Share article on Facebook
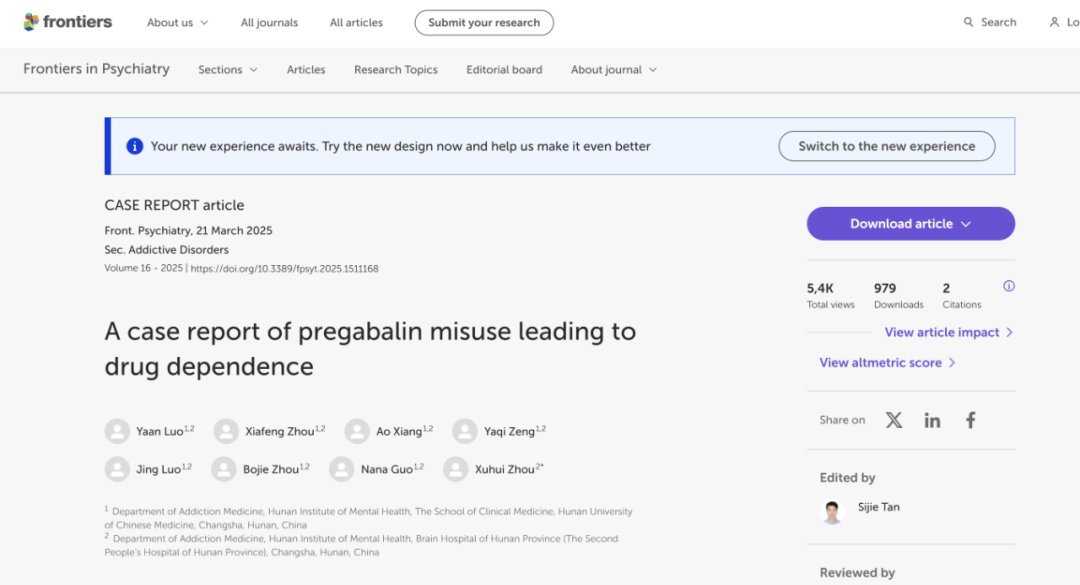 coord(970,420)
